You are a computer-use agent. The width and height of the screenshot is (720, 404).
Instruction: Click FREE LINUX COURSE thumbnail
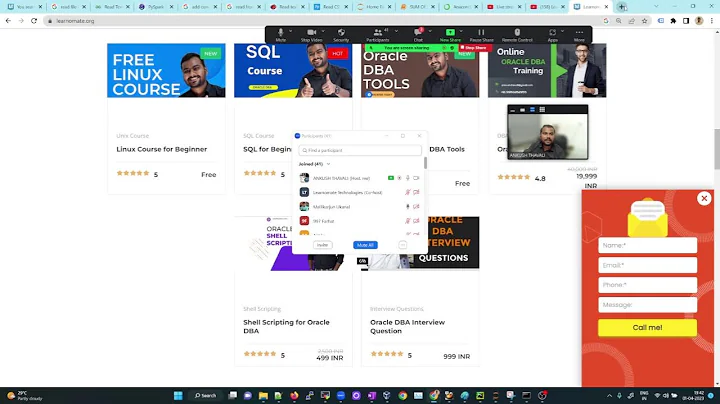tap(166, 70)
